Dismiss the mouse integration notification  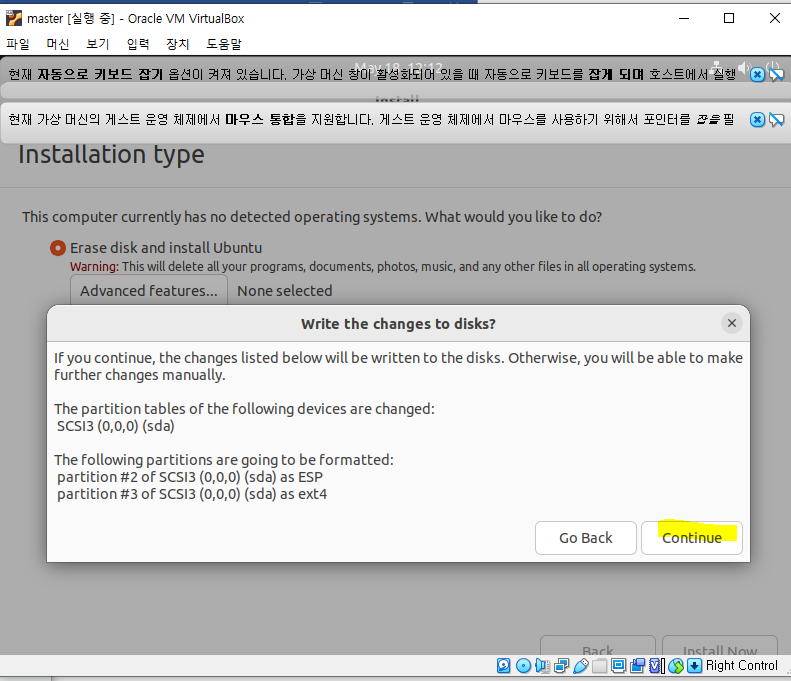[x=757, y=120]
